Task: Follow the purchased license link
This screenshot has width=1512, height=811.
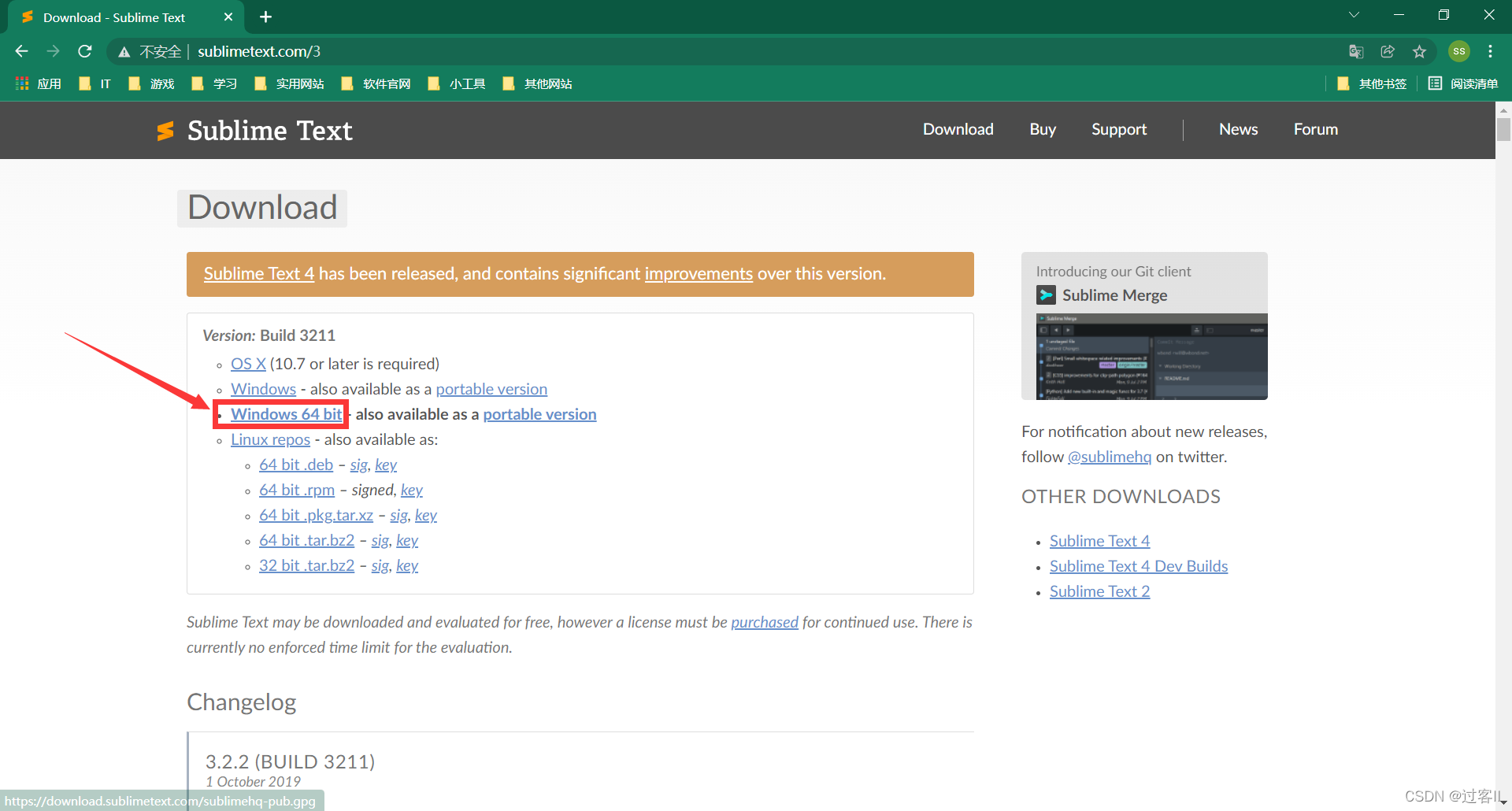Action: [765, 622]
